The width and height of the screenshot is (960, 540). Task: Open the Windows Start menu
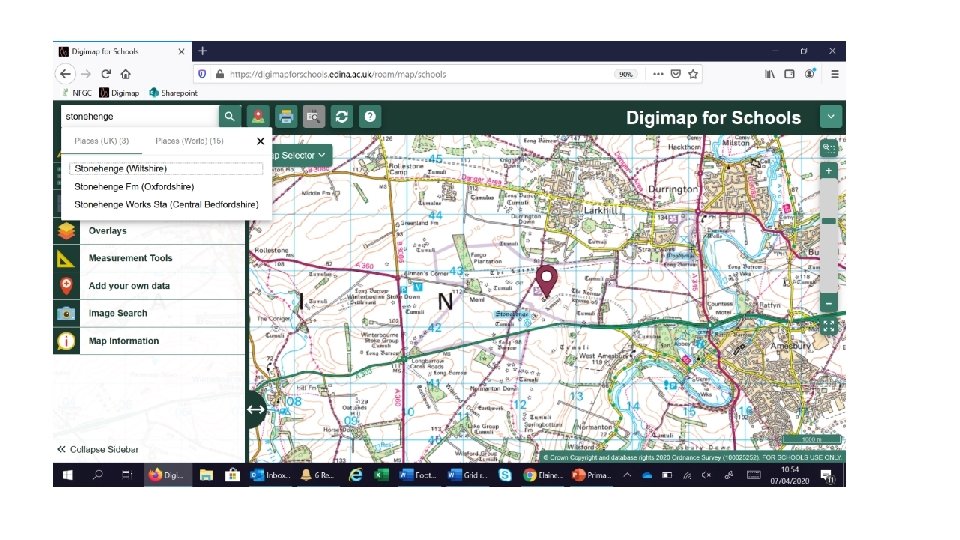(x=67, y=475)
